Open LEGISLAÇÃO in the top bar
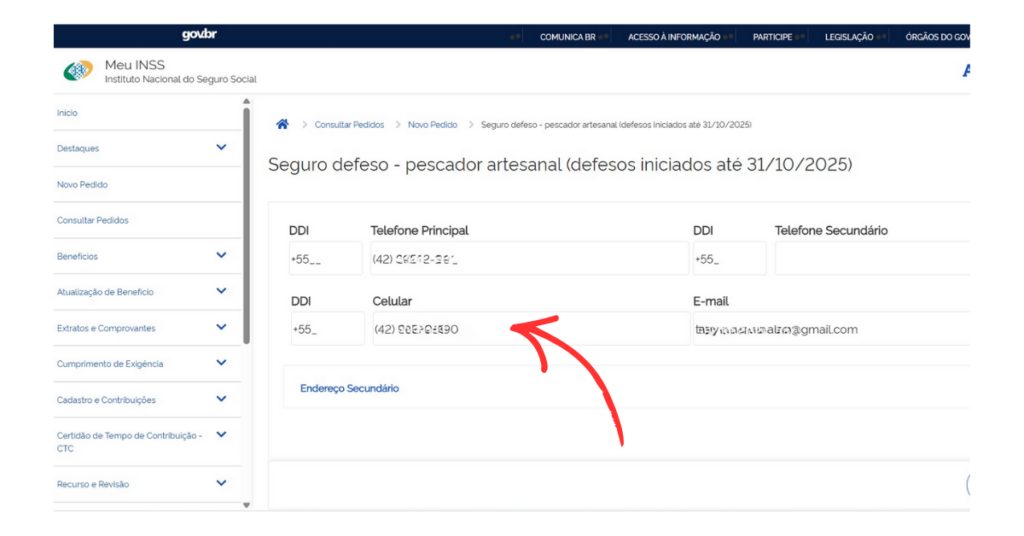This screenshot has height=536, width=1024. [x=848, y=37]
